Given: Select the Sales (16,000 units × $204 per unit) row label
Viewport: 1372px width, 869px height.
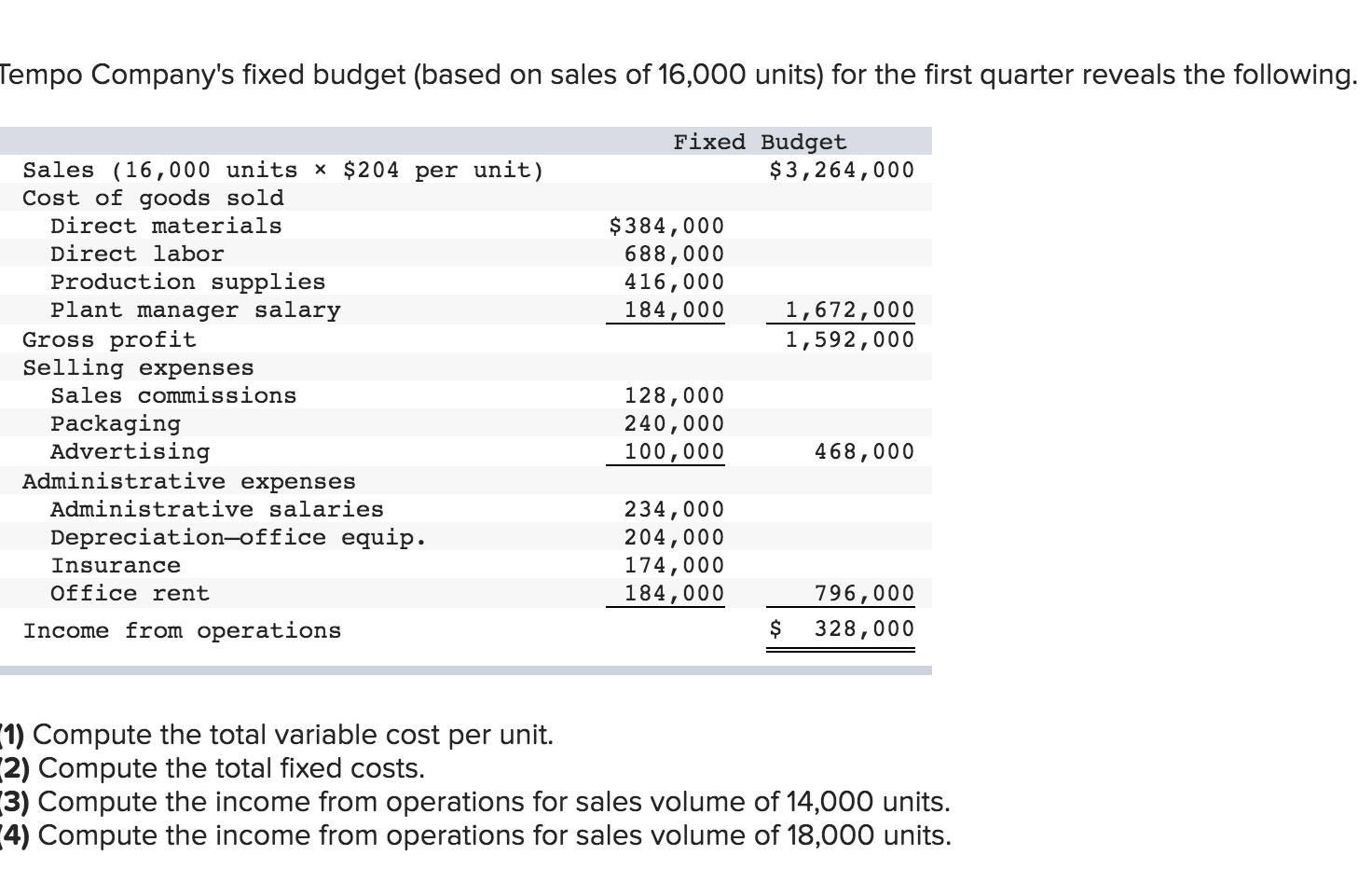Looking at the screenshot, I should pos(283,170).
